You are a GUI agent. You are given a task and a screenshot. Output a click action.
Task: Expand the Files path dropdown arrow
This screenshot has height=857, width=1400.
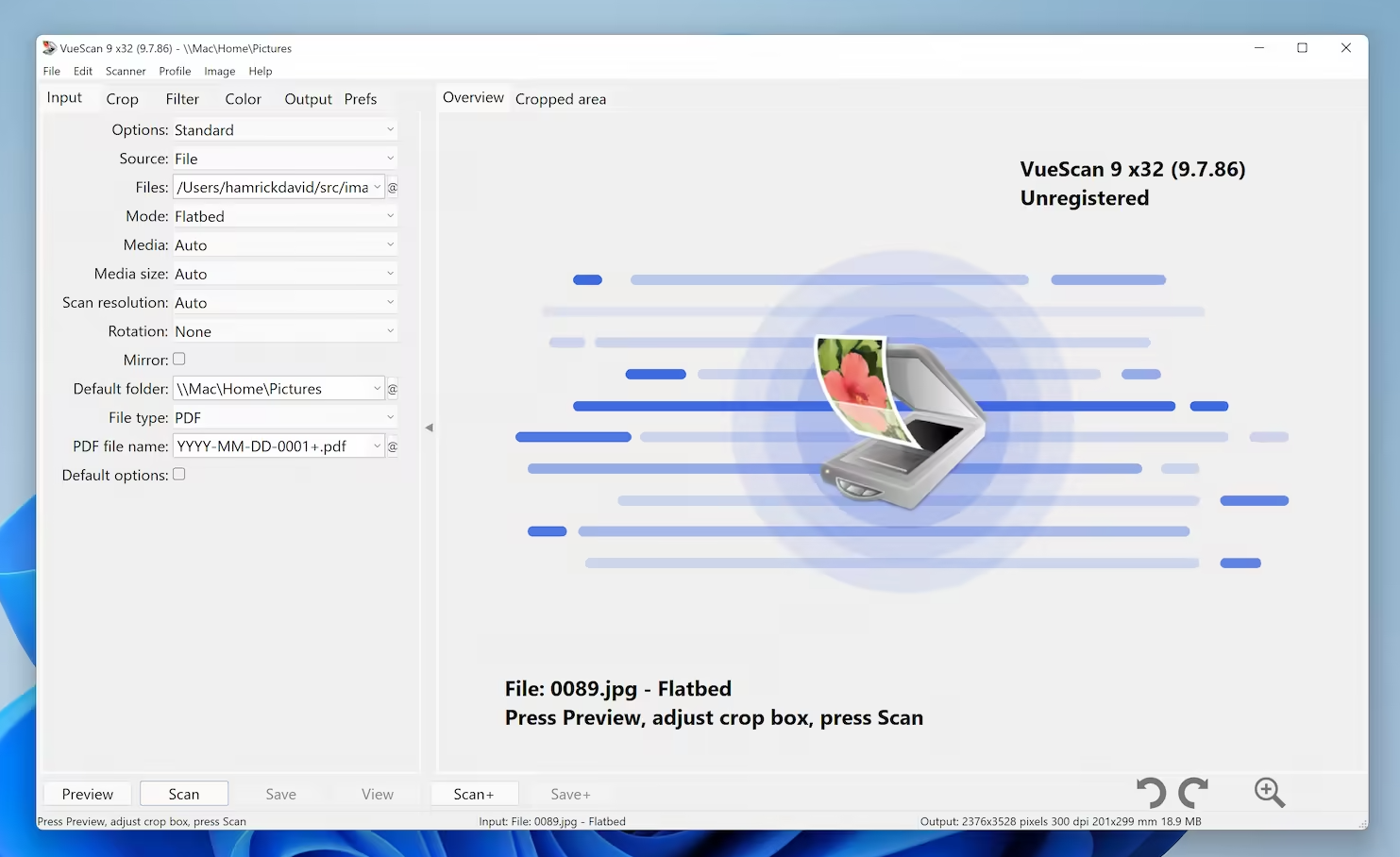(x=377, y=188)
